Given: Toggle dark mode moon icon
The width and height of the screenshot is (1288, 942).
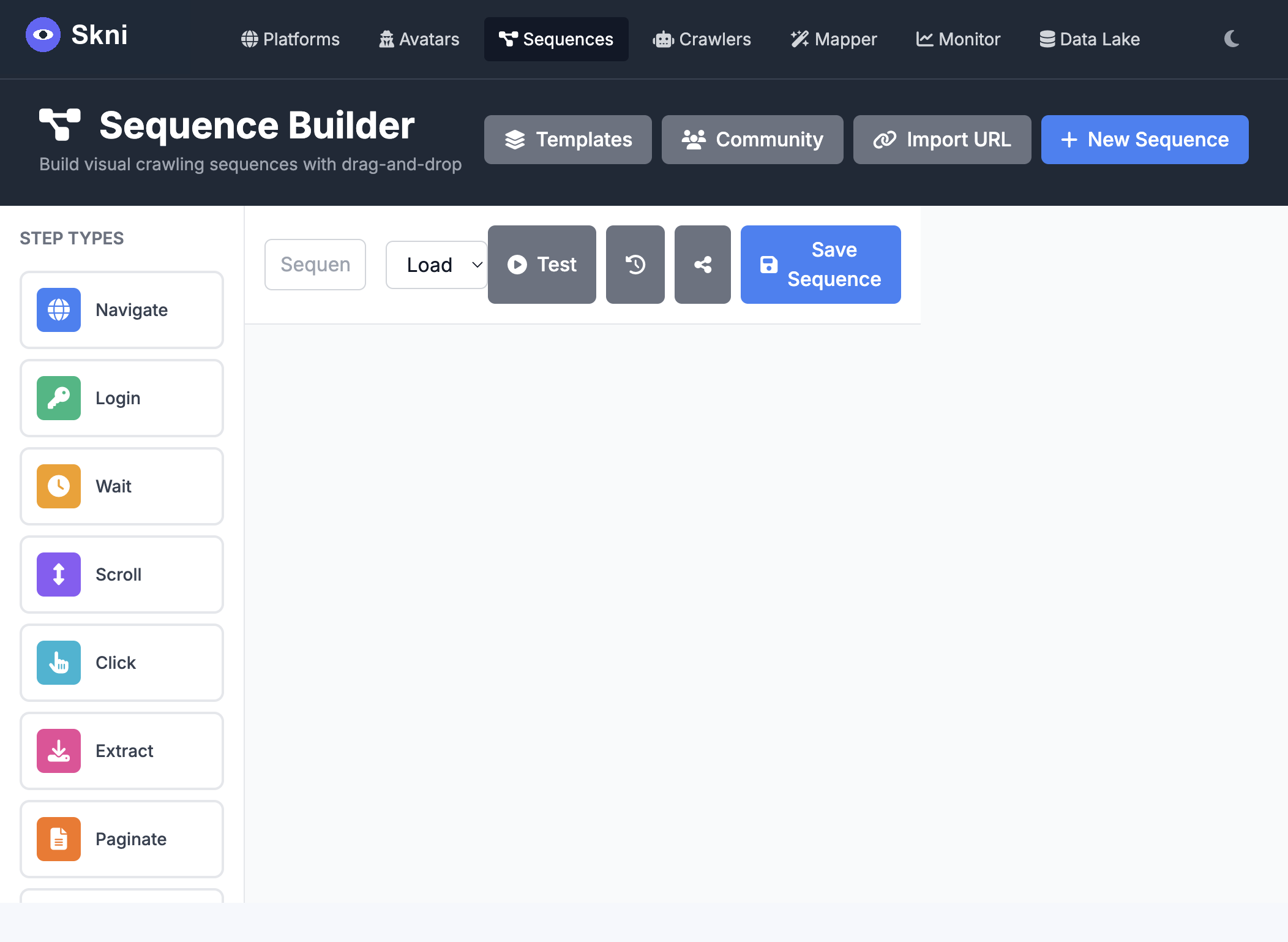Looking at the screenshot, I should click(1232, 39).
